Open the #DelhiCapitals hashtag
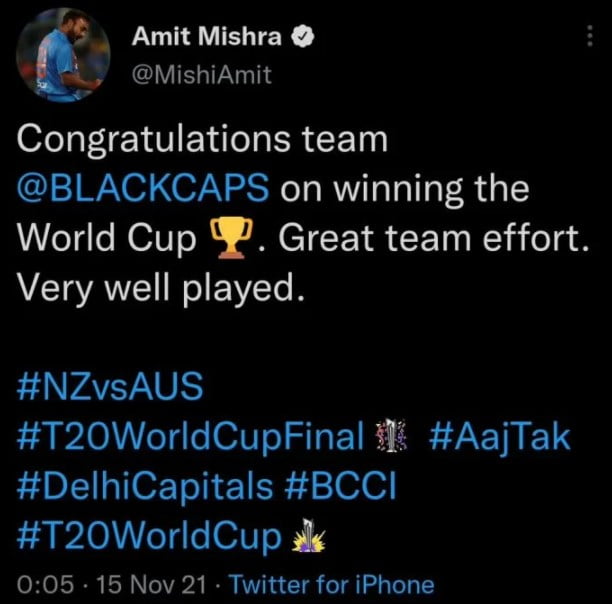Viewport: 612px width, 604px height. 145,489
